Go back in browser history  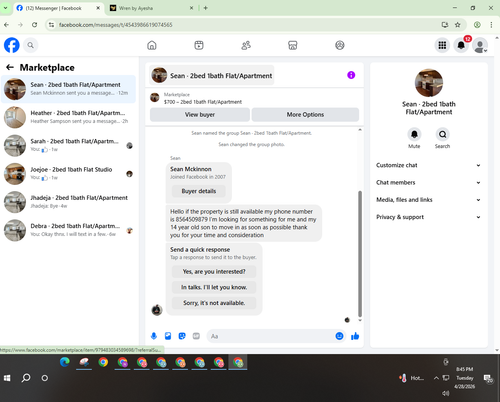pyautogui.click(x=6, y=25)
